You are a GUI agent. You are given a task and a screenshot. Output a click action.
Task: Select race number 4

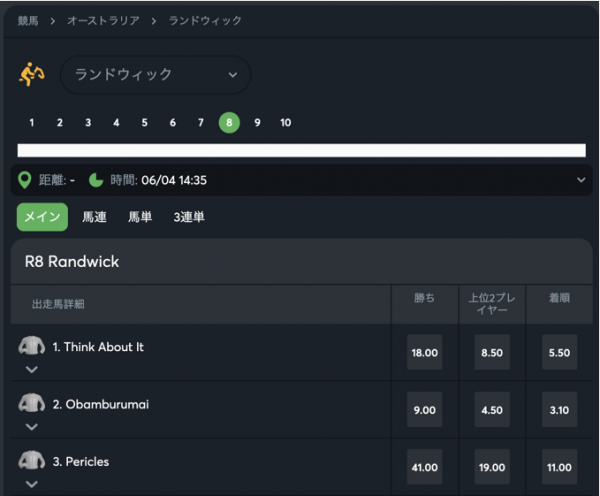click(x=116, y=123)
